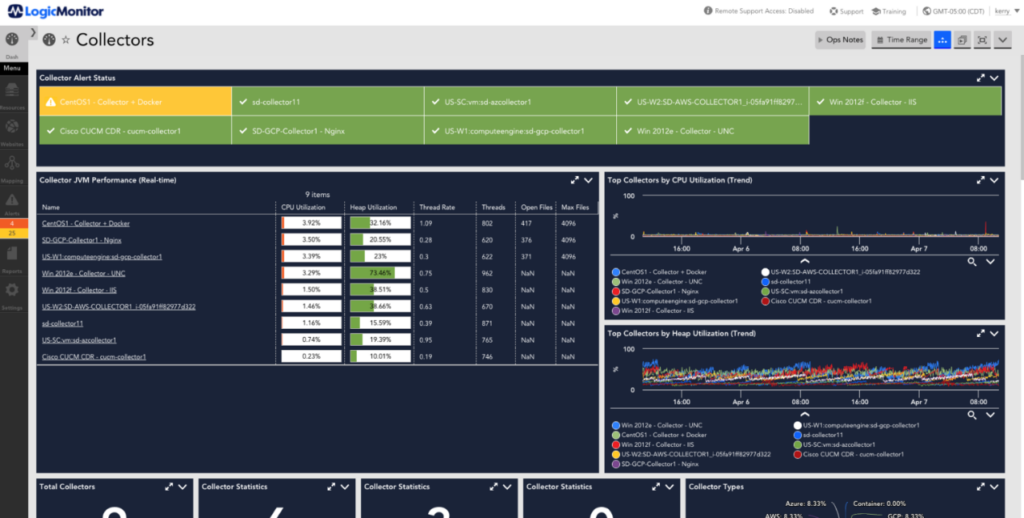Favorite the Collectors dashboard with star
1024x518 pixels.
point(65,40)
